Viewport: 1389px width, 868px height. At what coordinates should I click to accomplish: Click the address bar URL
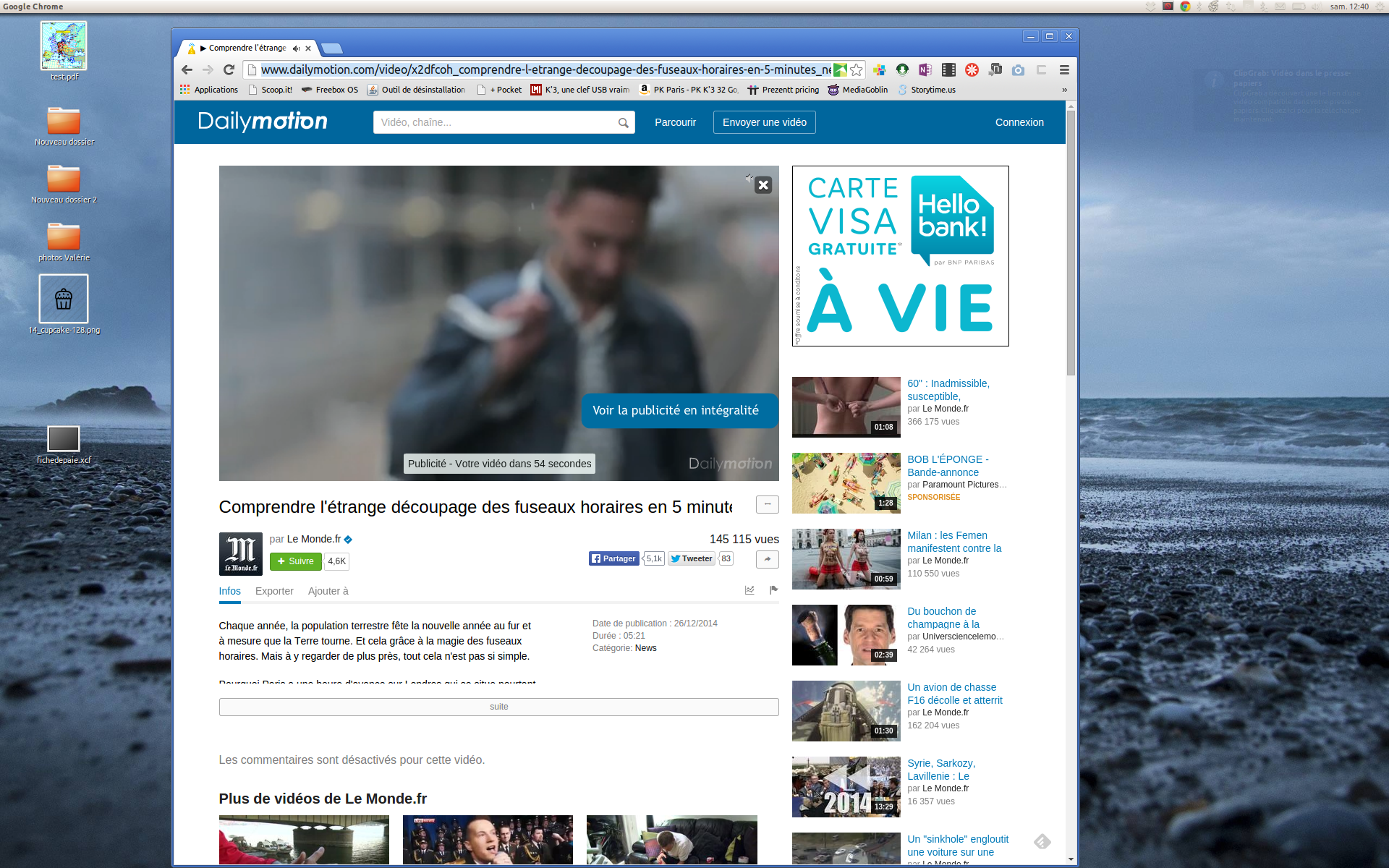coord(545,69)
